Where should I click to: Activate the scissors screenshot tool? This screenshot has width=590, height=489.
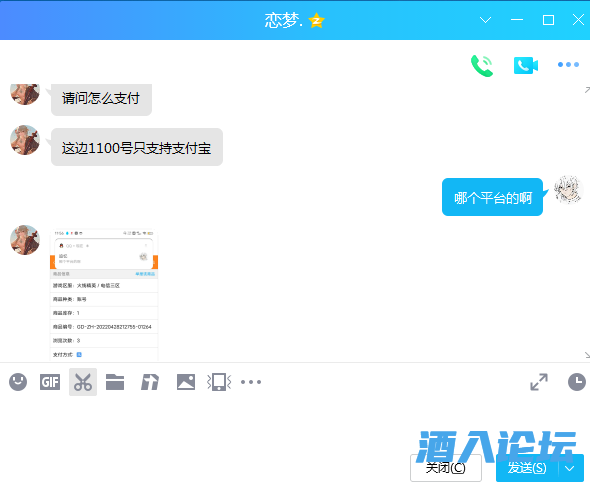click(83, 382)
